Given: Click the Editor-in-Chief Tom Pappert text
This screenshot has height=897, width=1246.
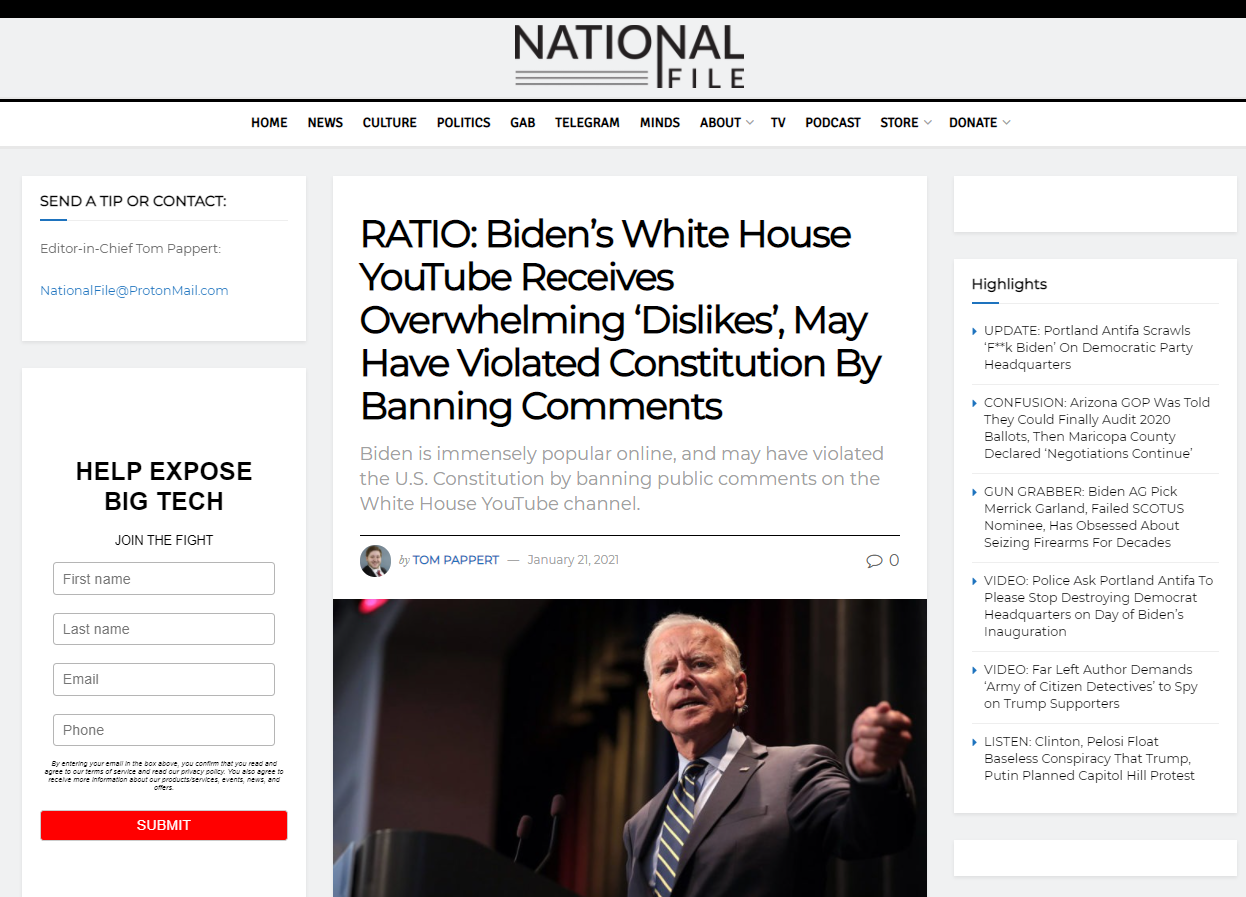Looking at the screenshot, I should tap(130, 249).
